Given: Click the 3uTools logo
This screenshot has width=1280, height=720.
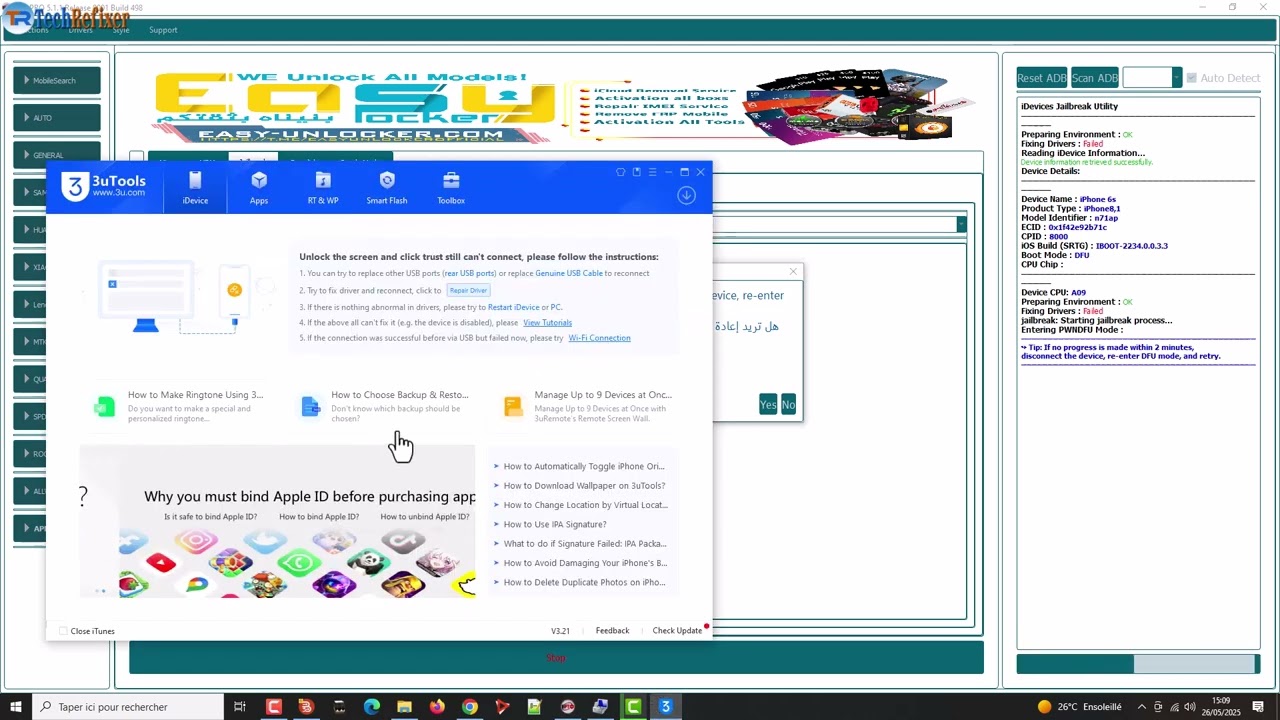Looking at the screenshot, I should pyautogui.click(x=104, y=187).
